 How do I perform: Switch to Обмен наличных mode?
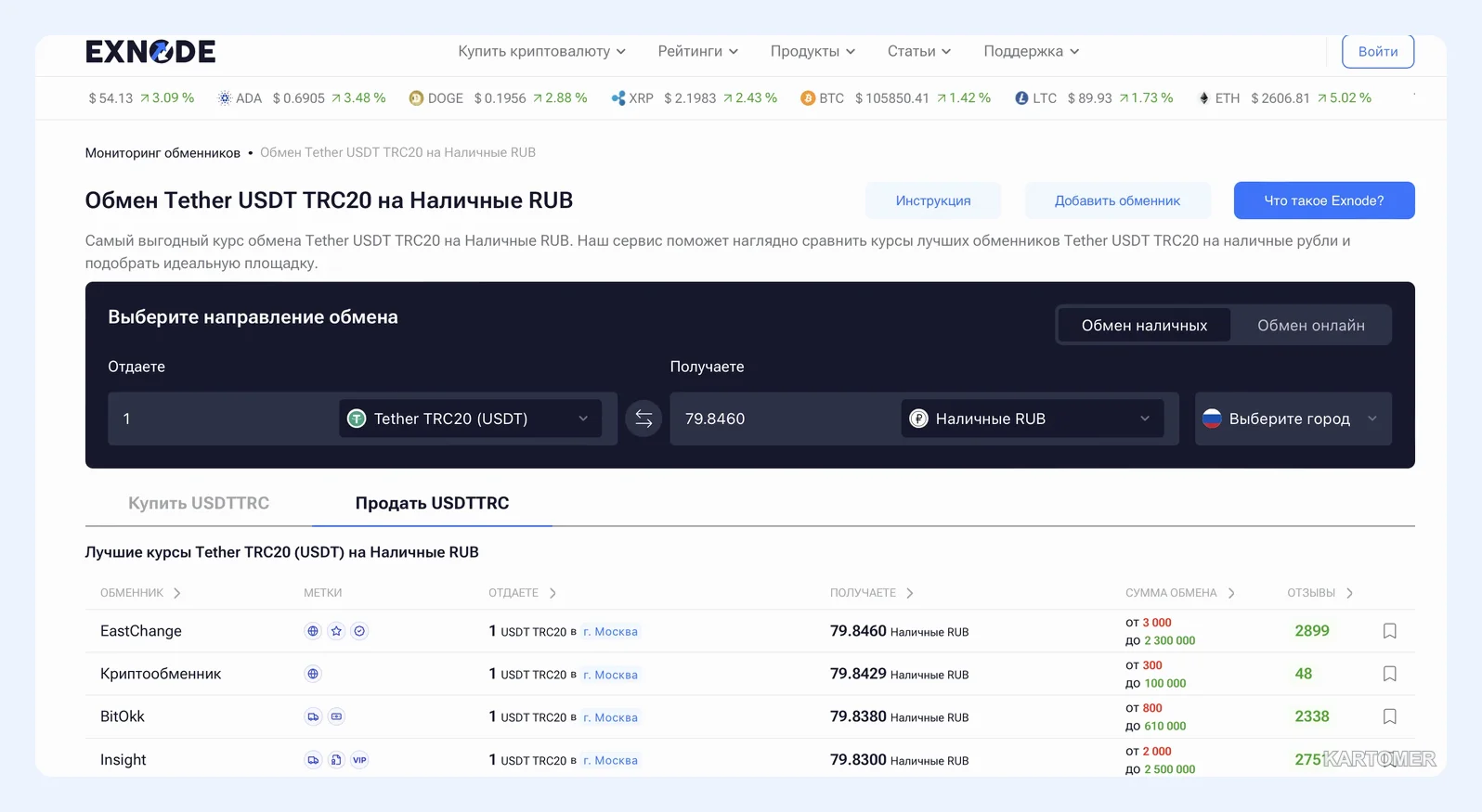pos(1144,325)
